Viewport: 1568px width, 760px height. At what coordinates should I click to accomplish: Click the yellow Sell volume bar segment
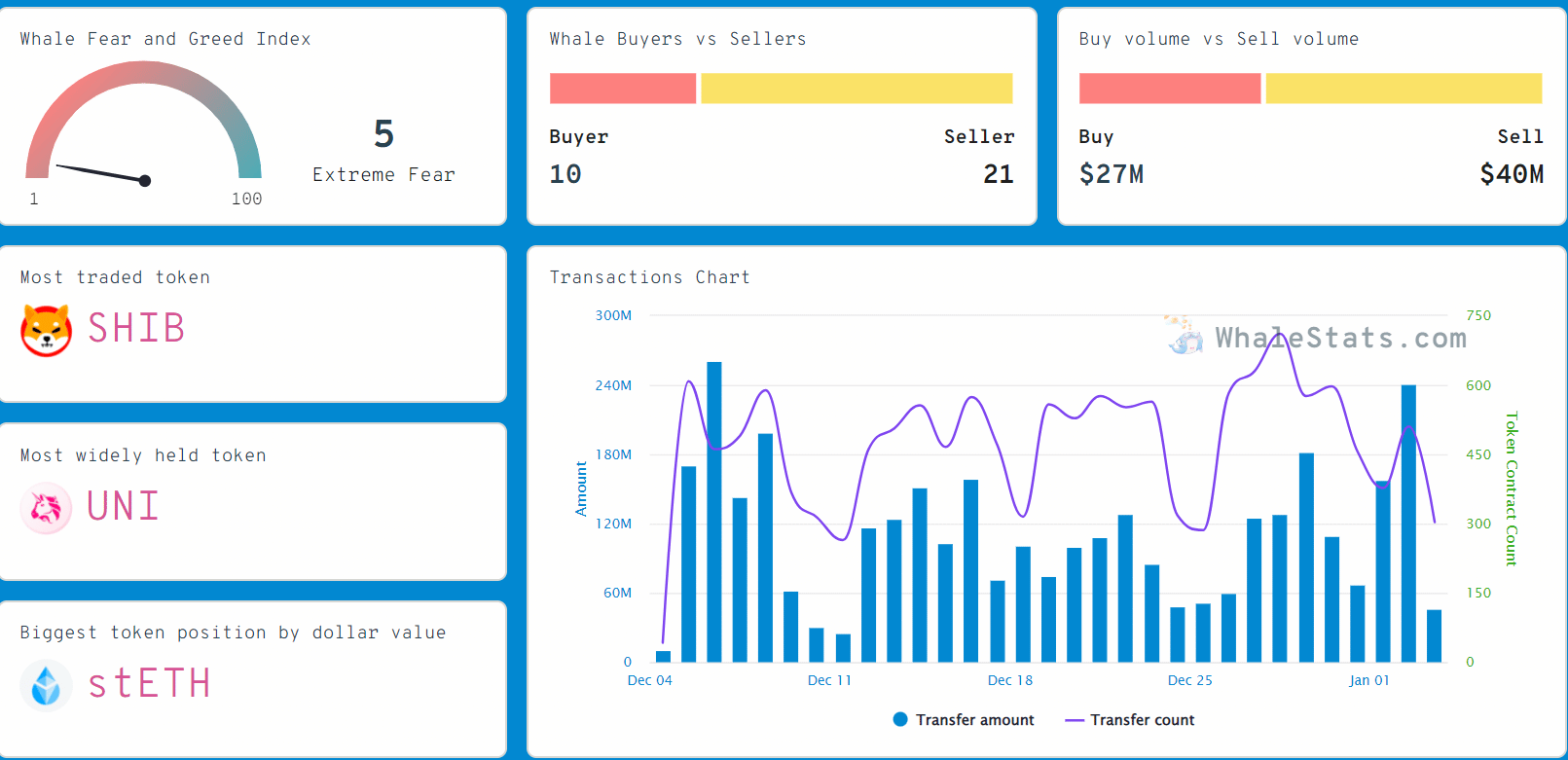click(x=1404, y=89)
